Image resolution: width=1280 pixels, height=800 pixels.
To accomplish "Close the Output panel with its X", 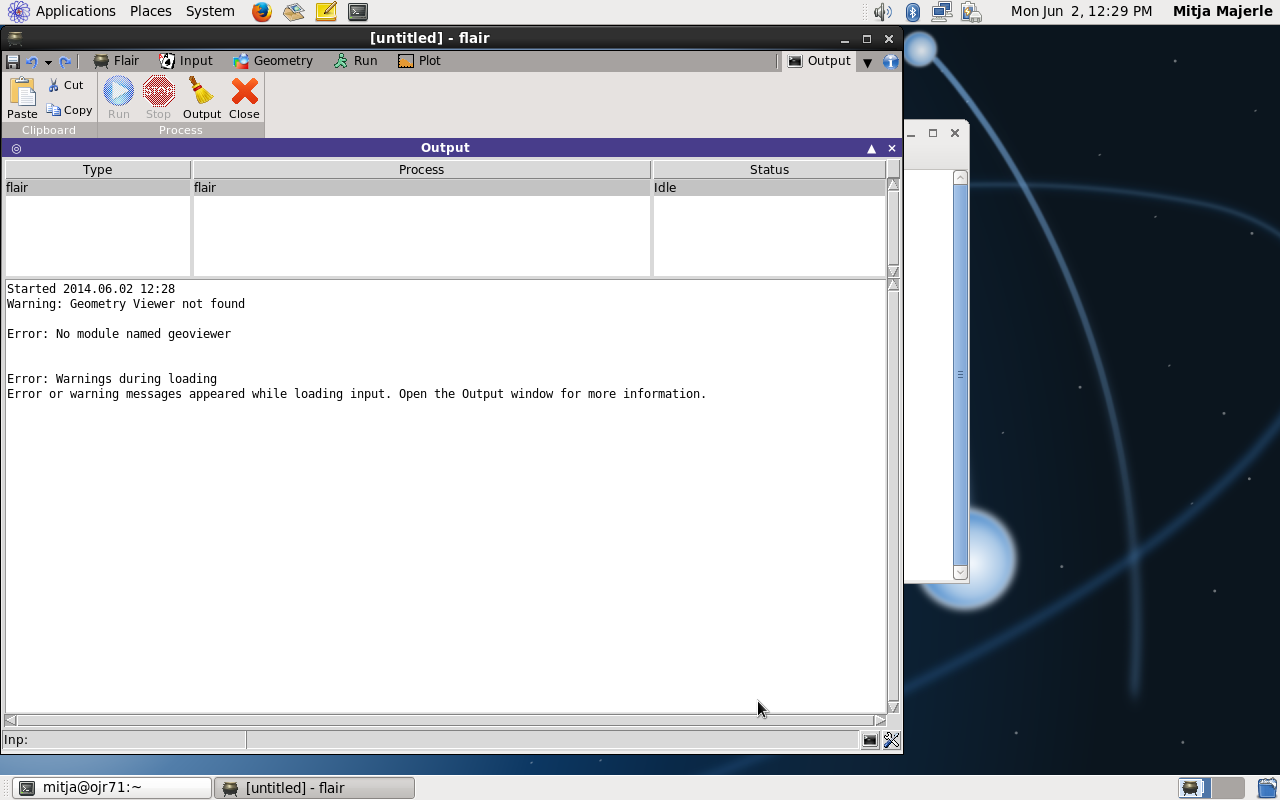I will pyautogui.click(x=892, y=148).
